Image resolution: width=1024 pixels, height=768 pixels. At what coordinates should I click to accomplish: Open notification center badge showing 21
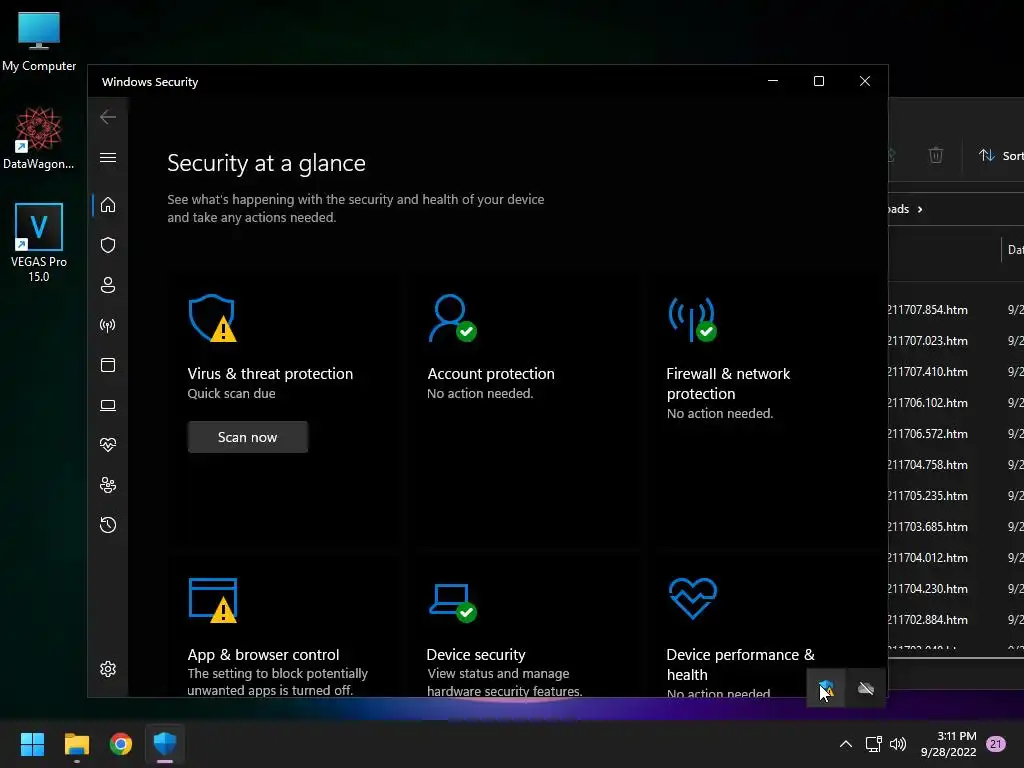[x=995, y=744]
